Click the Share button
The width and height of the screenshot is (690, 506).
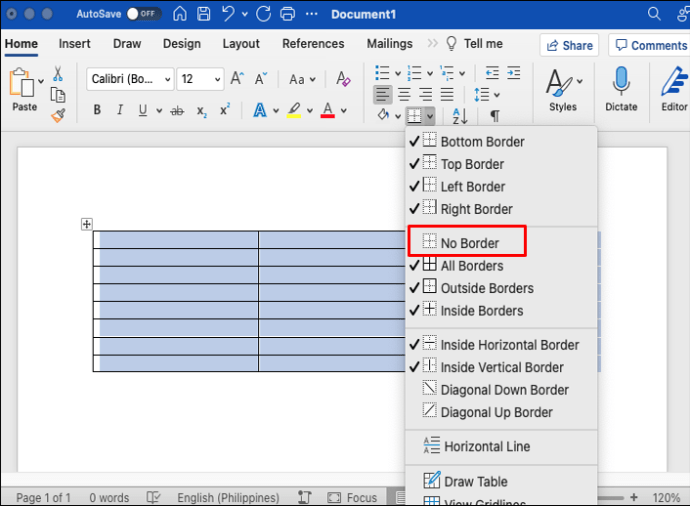coord(568,45)
